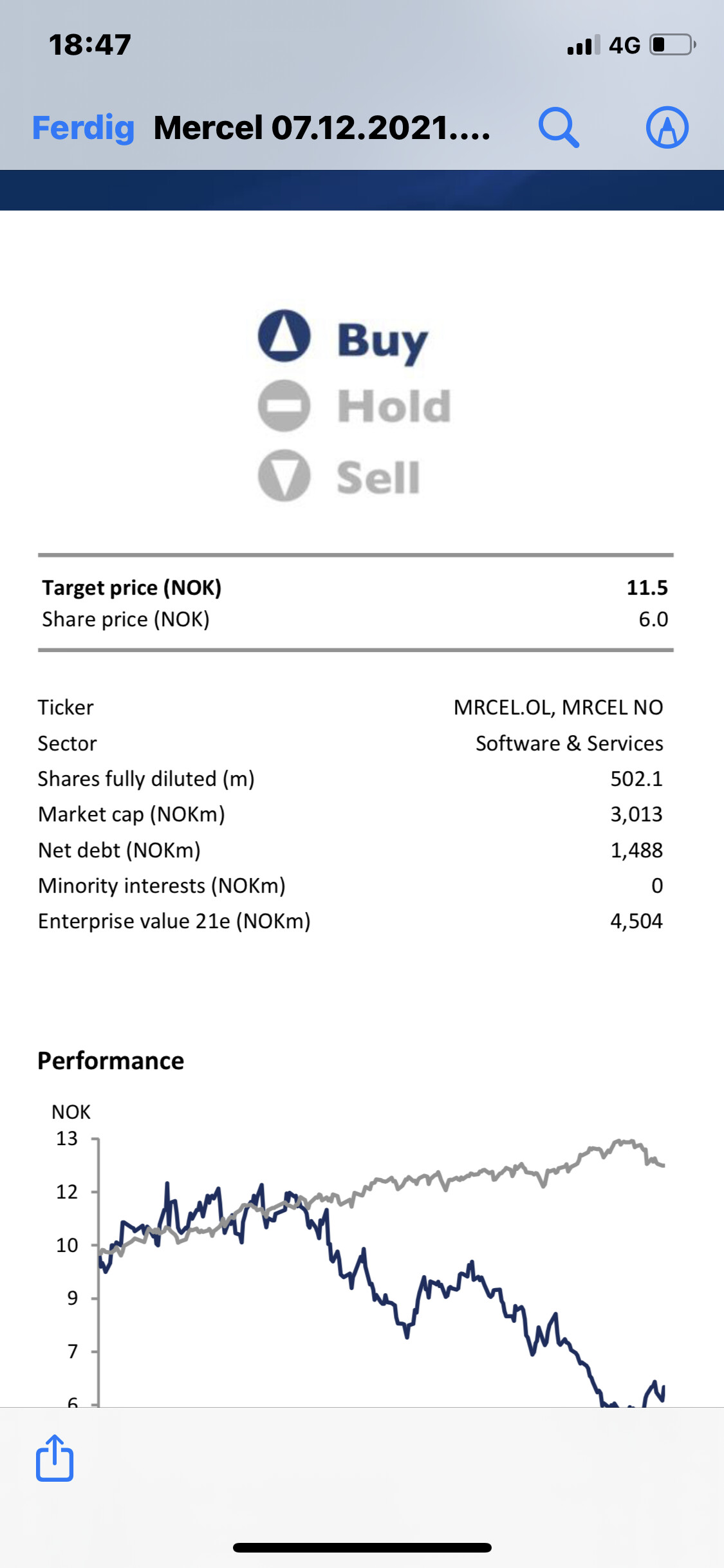724x1568 pixels.
Task: Select the Enterprise value figure 4,504
Action: coord(636,921)
